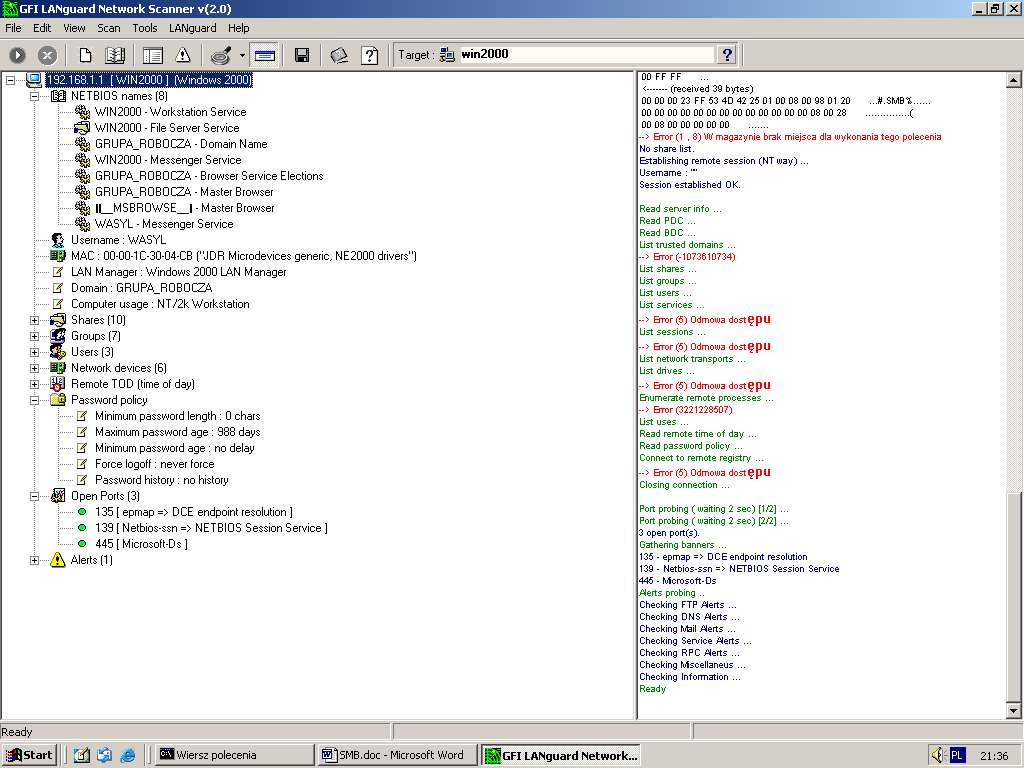Image resolution: width=1024 pixels, height=768 pixels.
Task: Click the MAC address network card icon
Action: click(58, 256)
